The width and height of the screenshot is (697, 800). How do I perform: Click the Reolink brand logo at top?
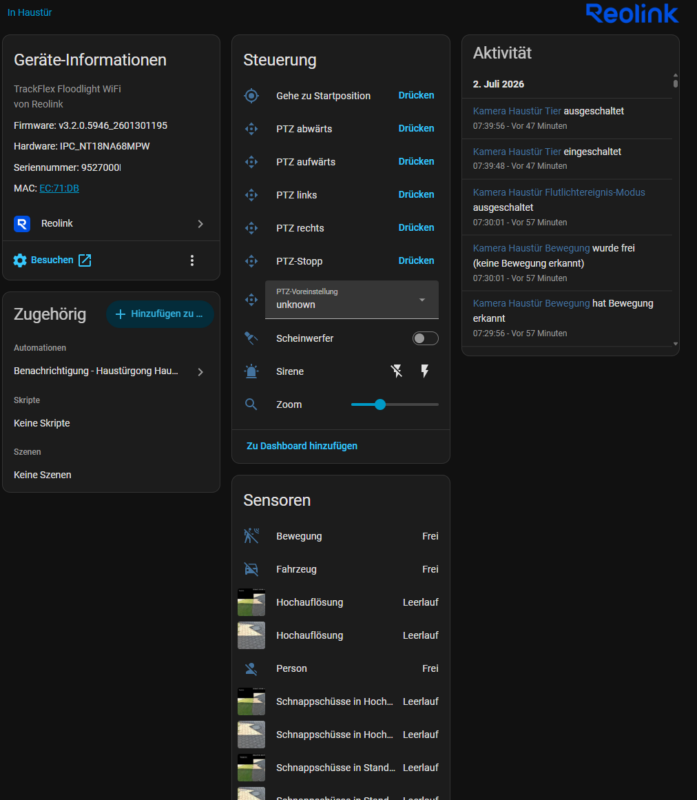(632, 14)
